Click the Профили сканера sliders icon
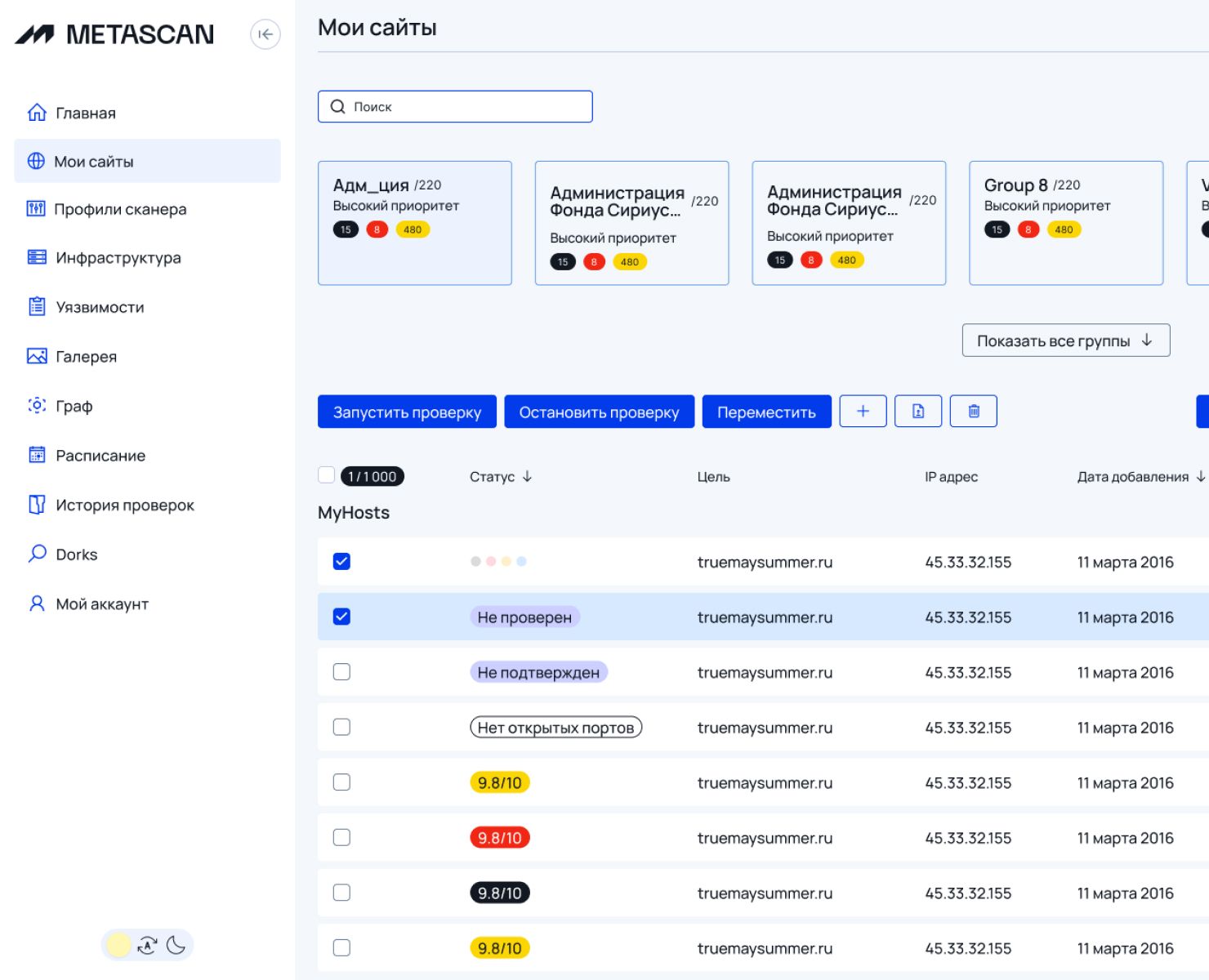 (36, 208)
